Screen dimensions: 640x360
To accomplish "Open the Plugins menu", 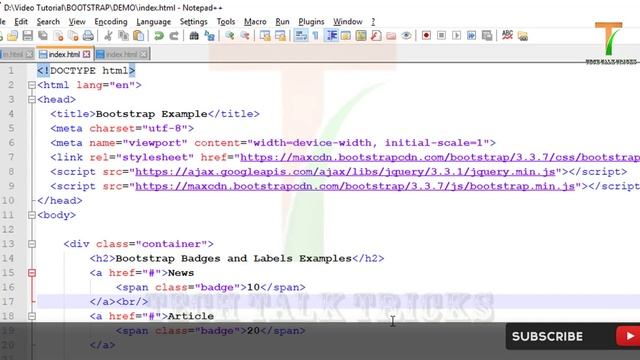I will coord(311,22).
